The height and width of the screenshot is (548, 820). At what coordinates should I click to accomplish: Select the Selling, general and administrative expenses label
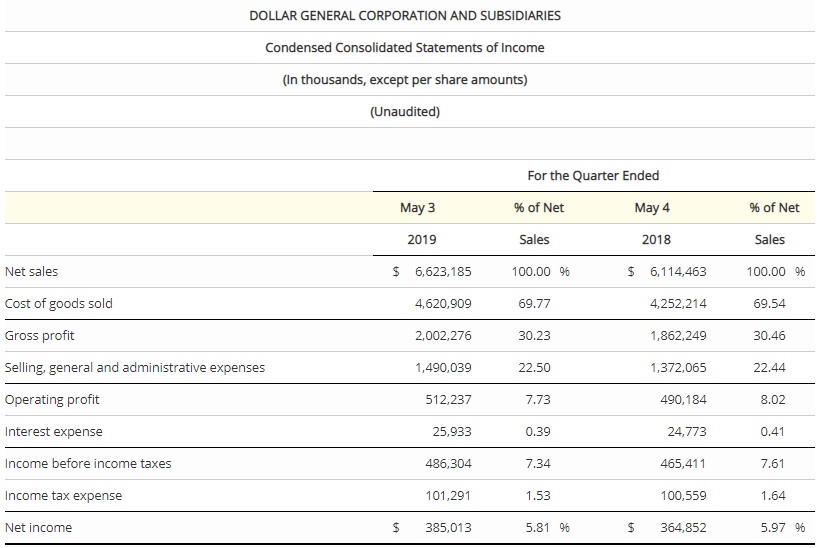pos(135,367)
